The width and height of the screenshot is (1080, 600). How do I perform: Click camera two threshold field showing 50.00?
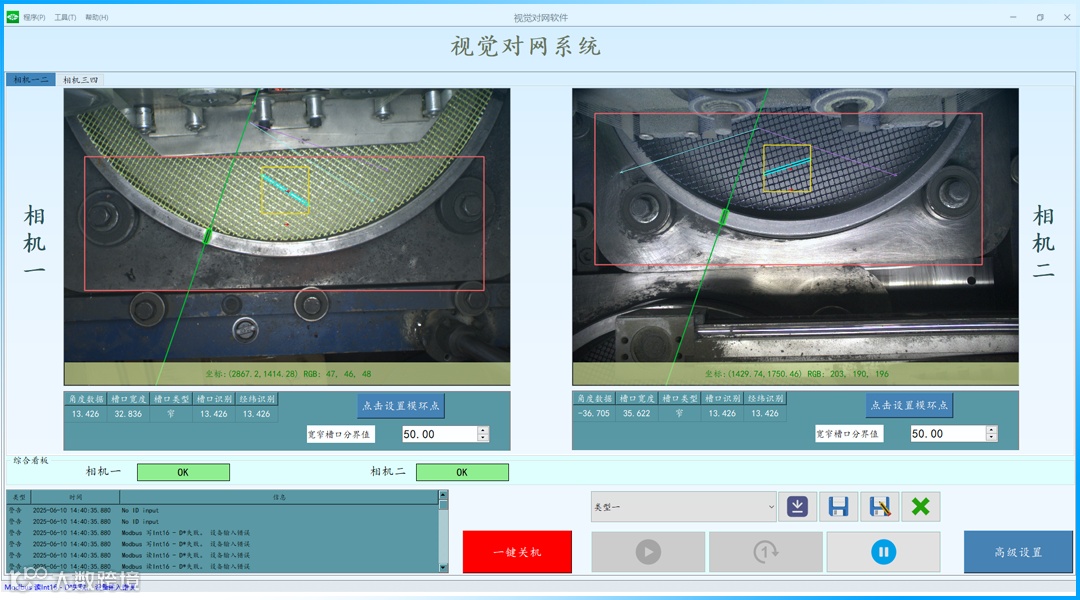pos(948,433)
